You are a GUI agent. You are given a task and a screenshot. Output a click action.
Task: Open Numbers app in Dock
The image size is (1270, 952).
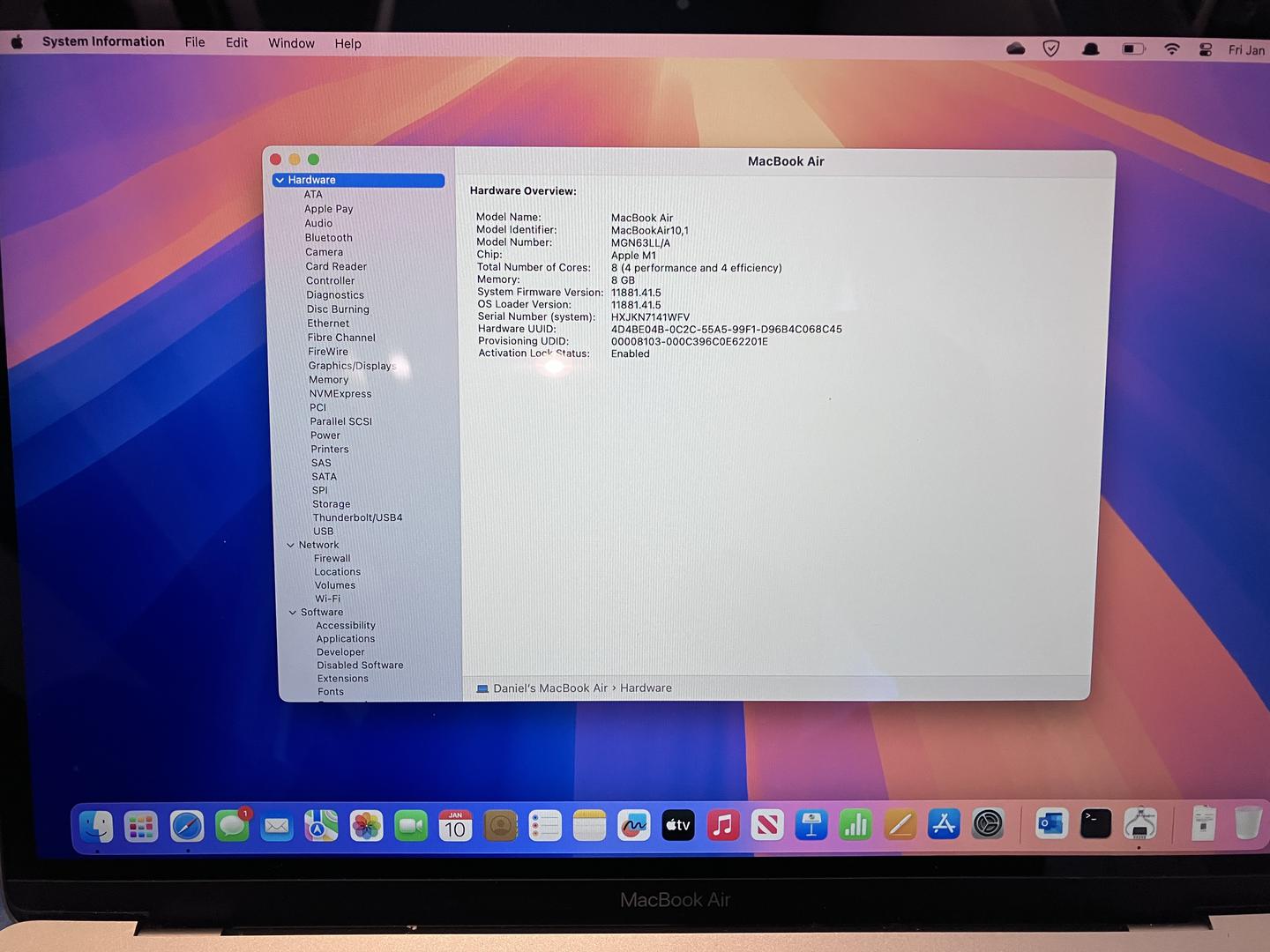(855, 825)
